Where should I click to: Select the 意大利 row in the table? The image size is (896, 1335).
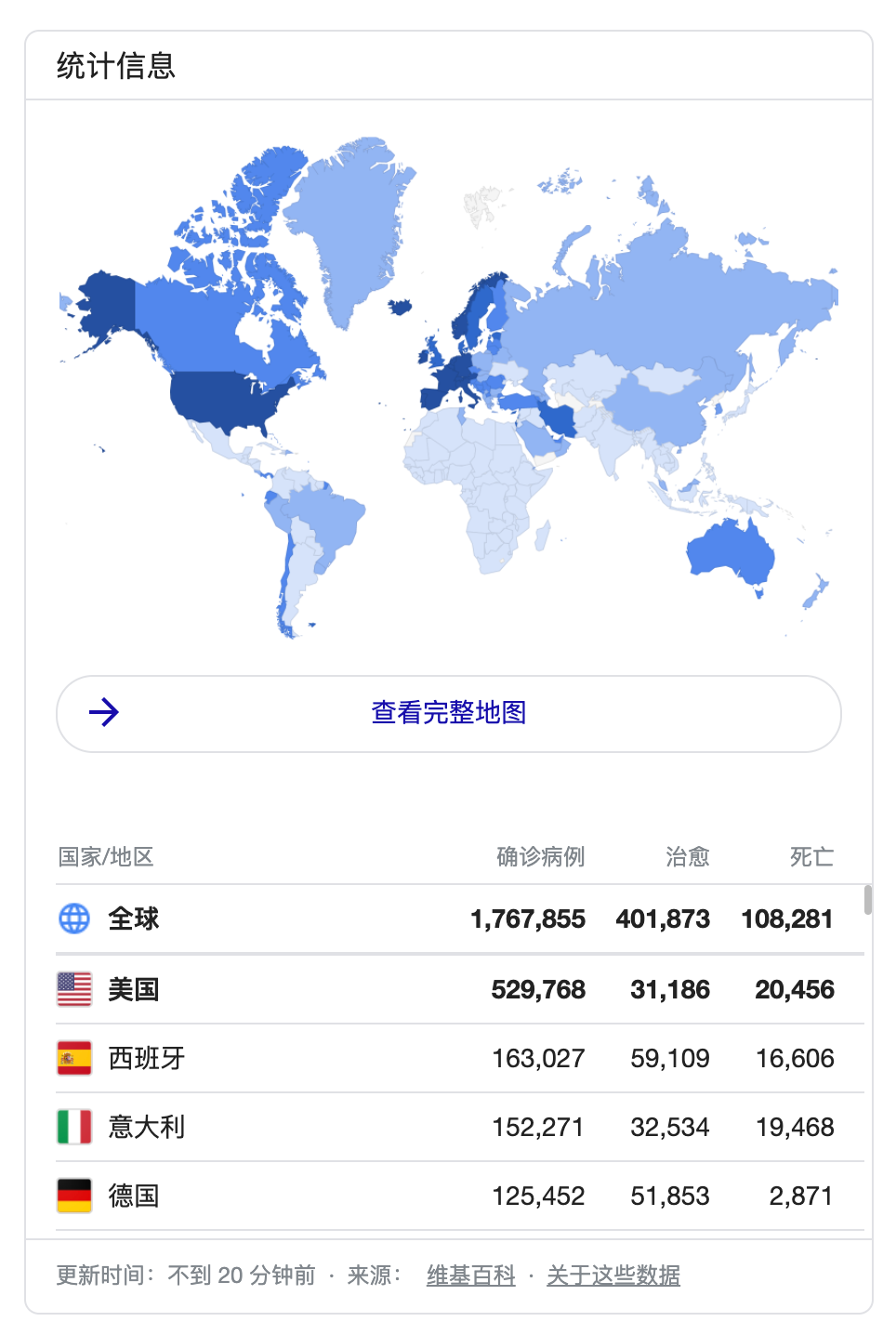point(372,1126)
